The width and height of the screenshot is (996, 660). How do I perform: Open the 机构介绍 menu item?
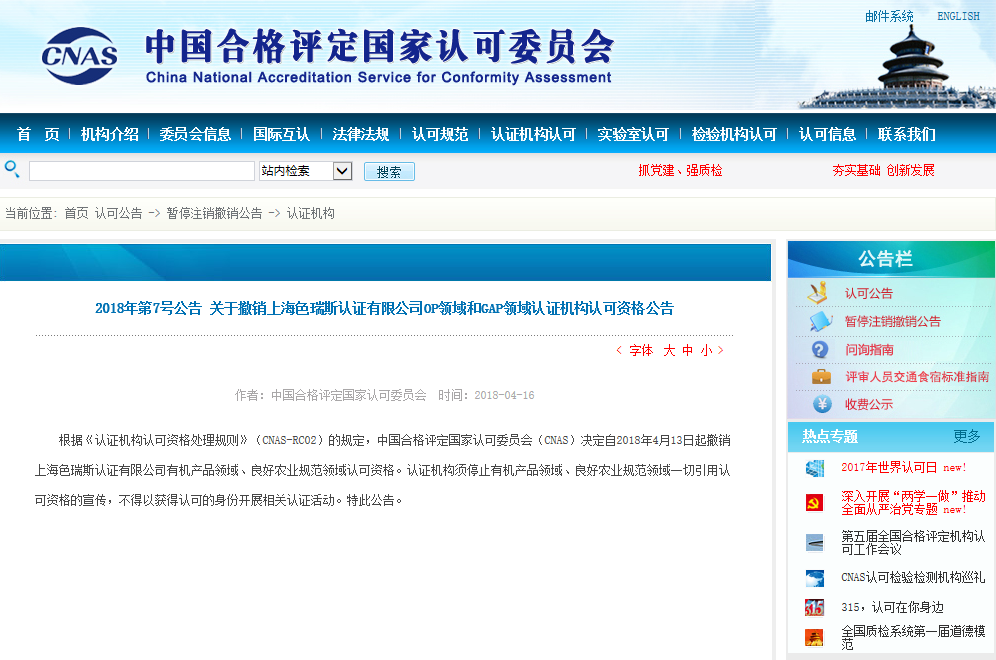109,134
